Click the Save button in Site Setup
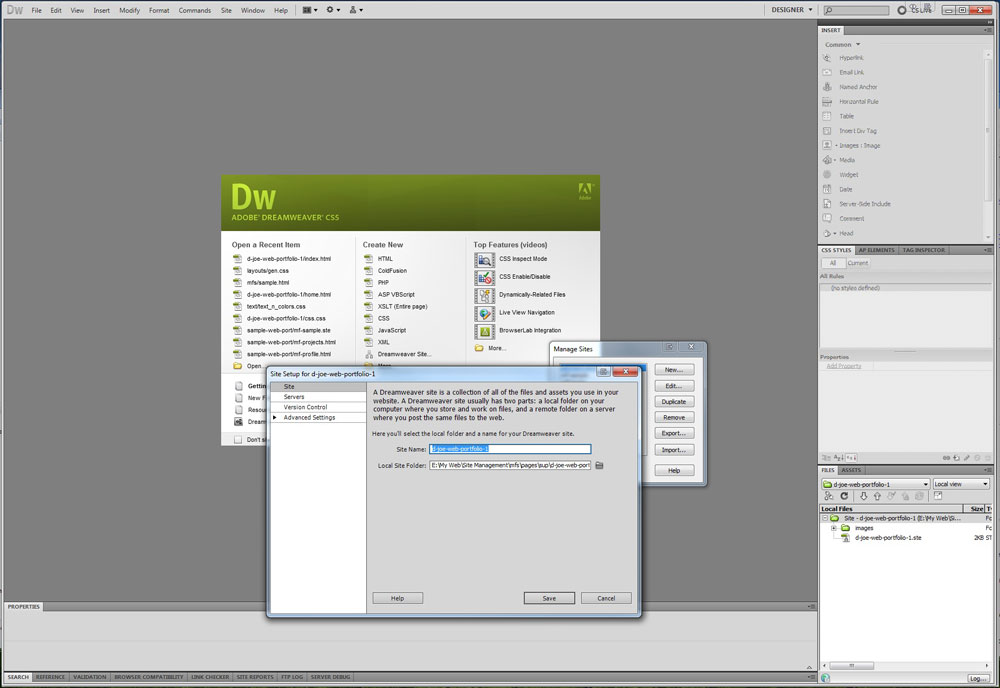 pyautogui.click(x=549, y=598)
